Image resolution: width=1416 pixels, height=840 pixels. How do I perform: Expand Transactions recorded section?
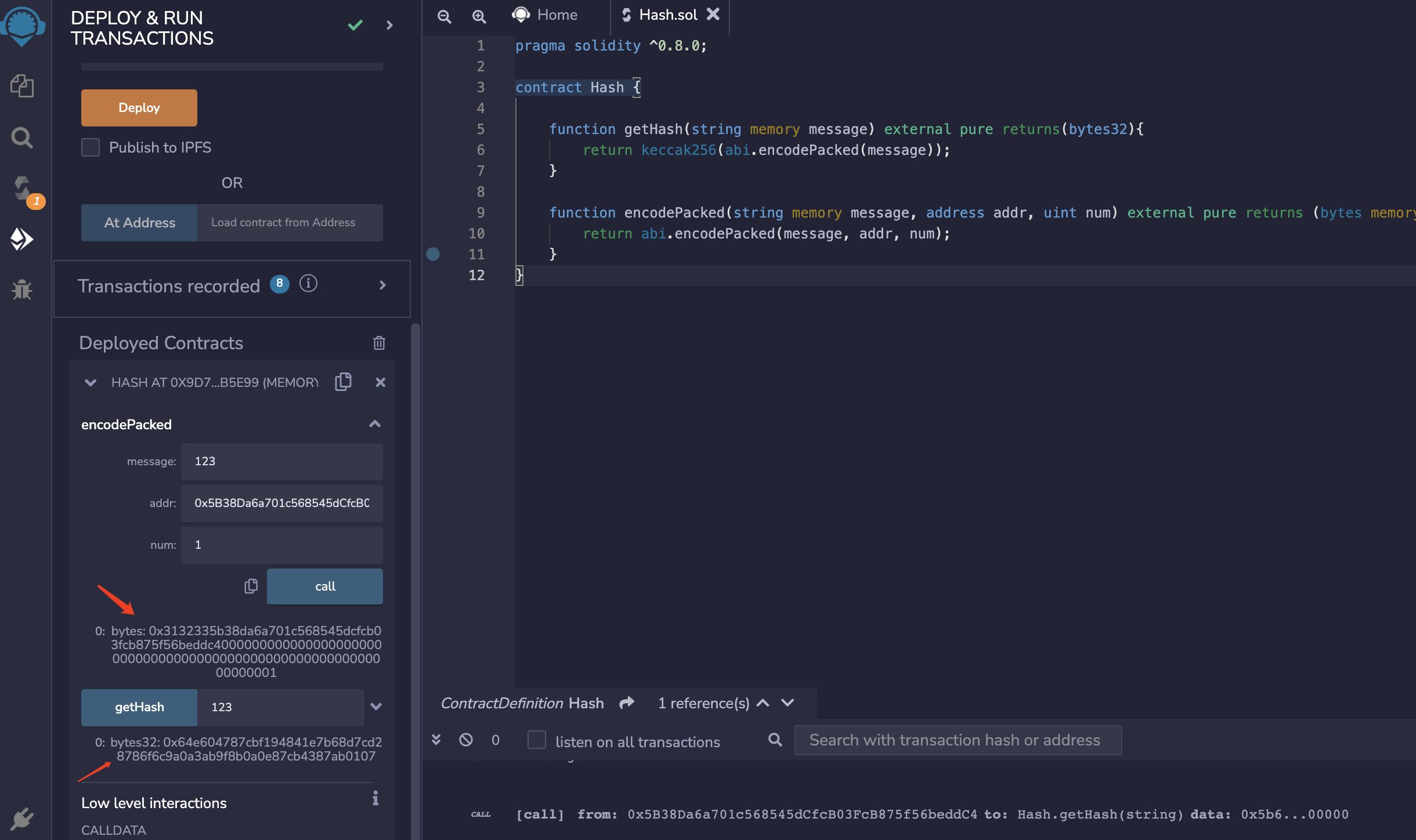pos(382,285)
